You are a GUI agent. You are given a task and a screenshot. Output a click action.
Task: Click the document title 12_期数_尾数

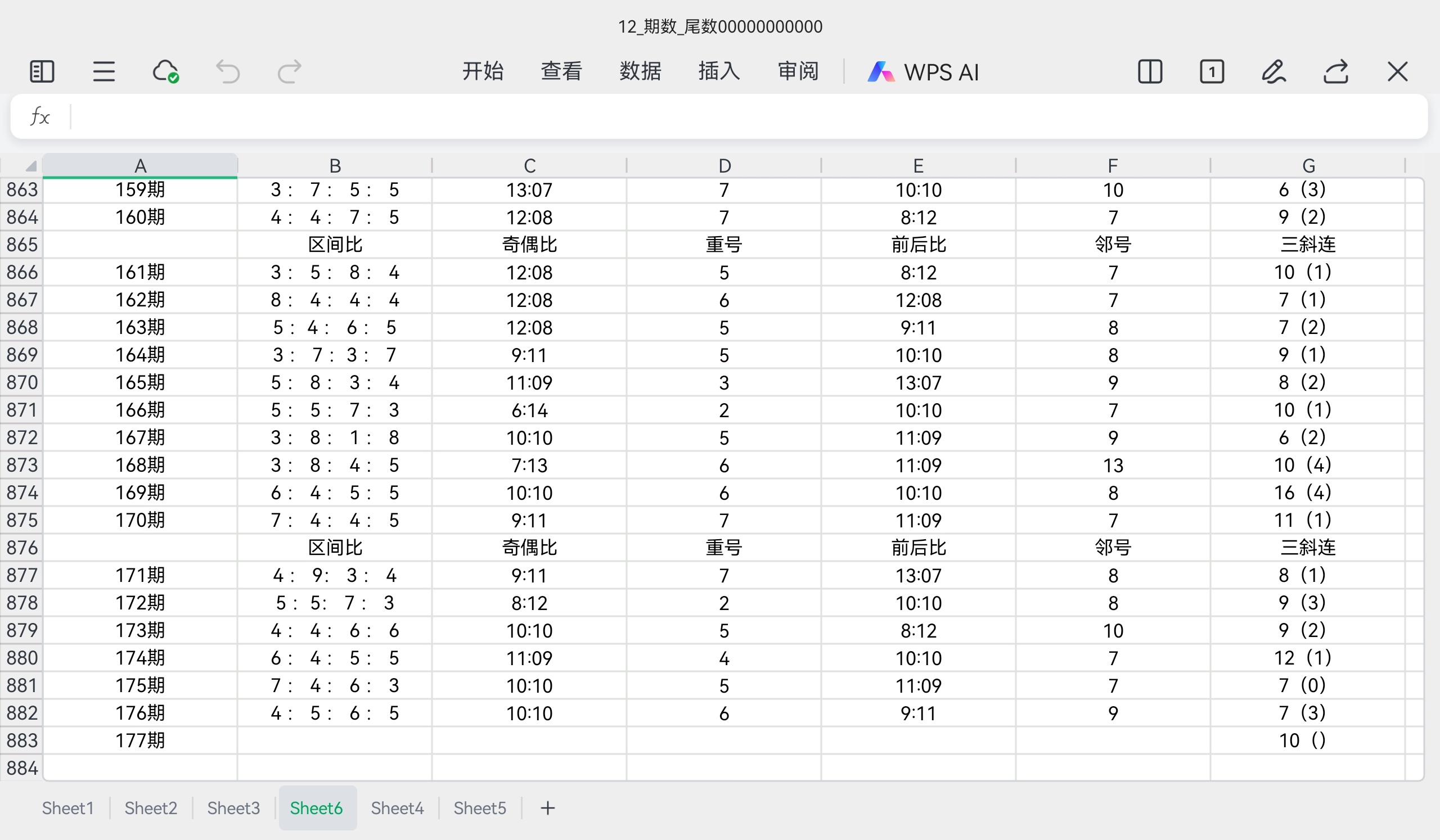(x=720, y=26)
